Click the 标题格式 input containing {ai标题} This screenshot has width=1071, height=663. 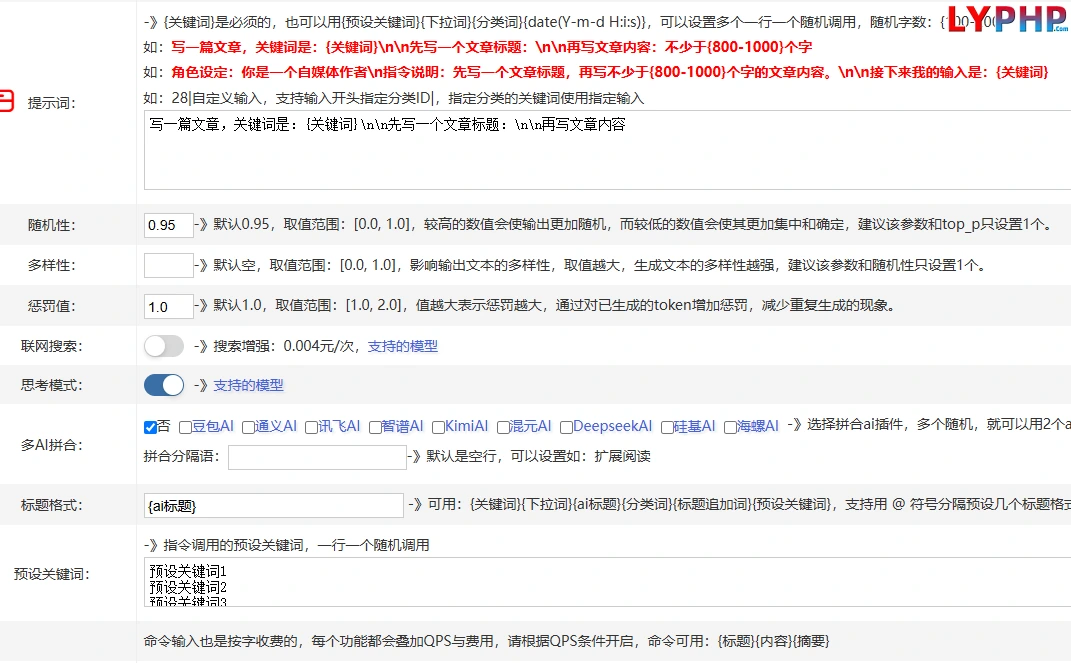click(274, 505)
